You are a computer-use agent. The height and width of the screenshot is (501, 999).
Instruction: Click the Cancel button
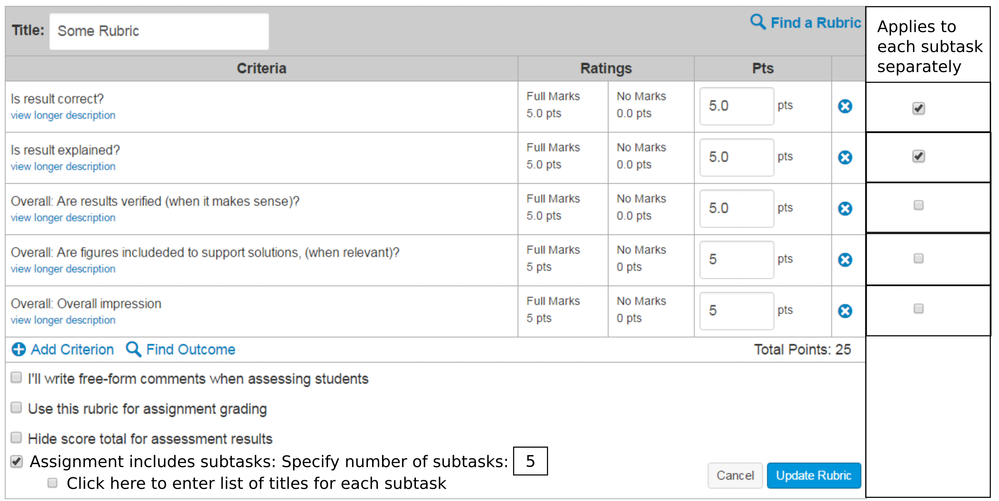[x=734, y=476]
